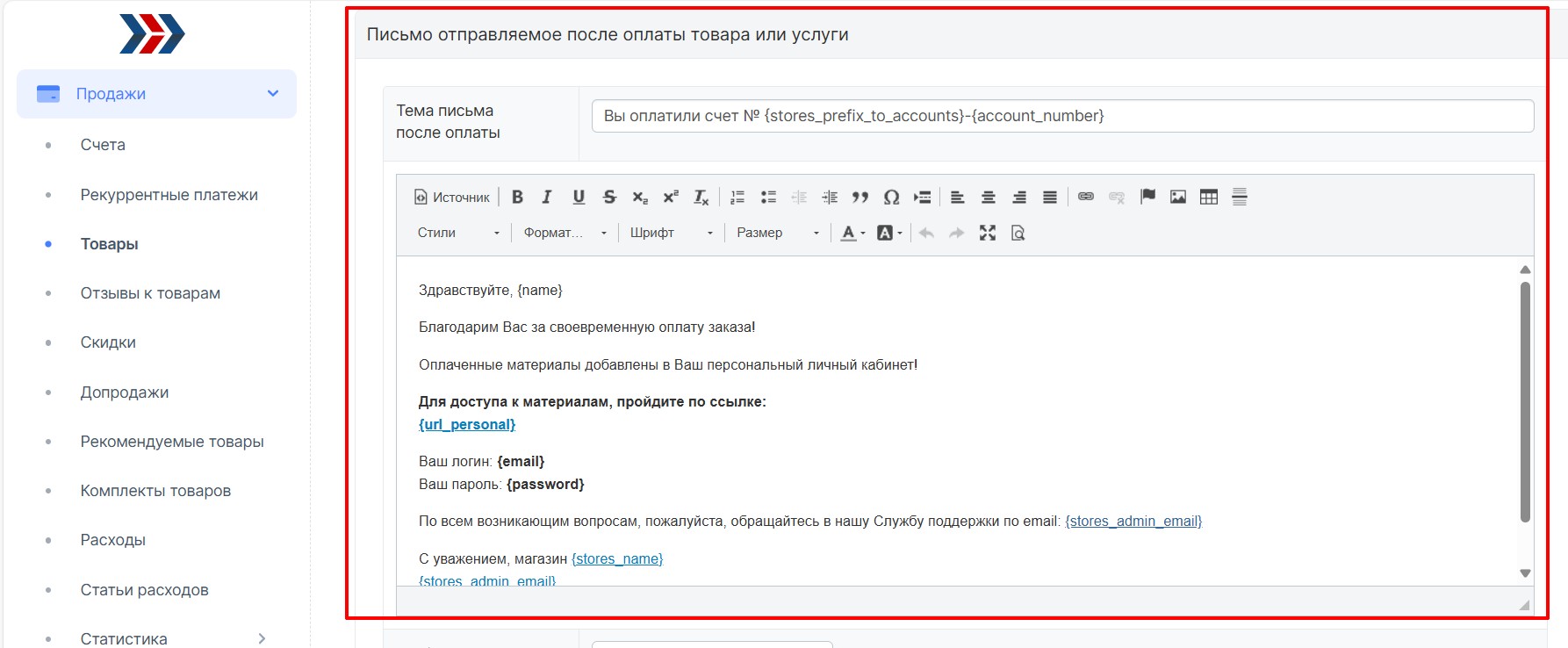Click the editor scrollbar down arrow

(x=1525, y=573)
